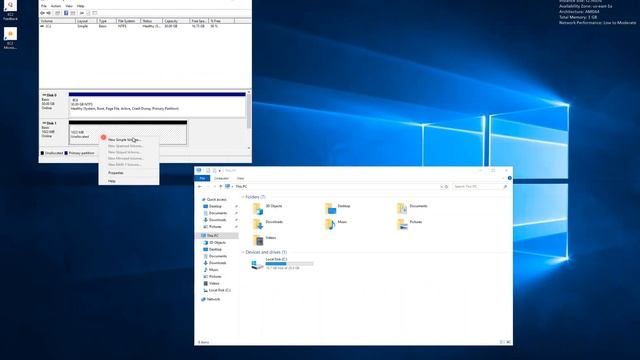This screenshot has width=640, height=360.
Task: Select Videos folder in main pane
Action: coord(264,240)
